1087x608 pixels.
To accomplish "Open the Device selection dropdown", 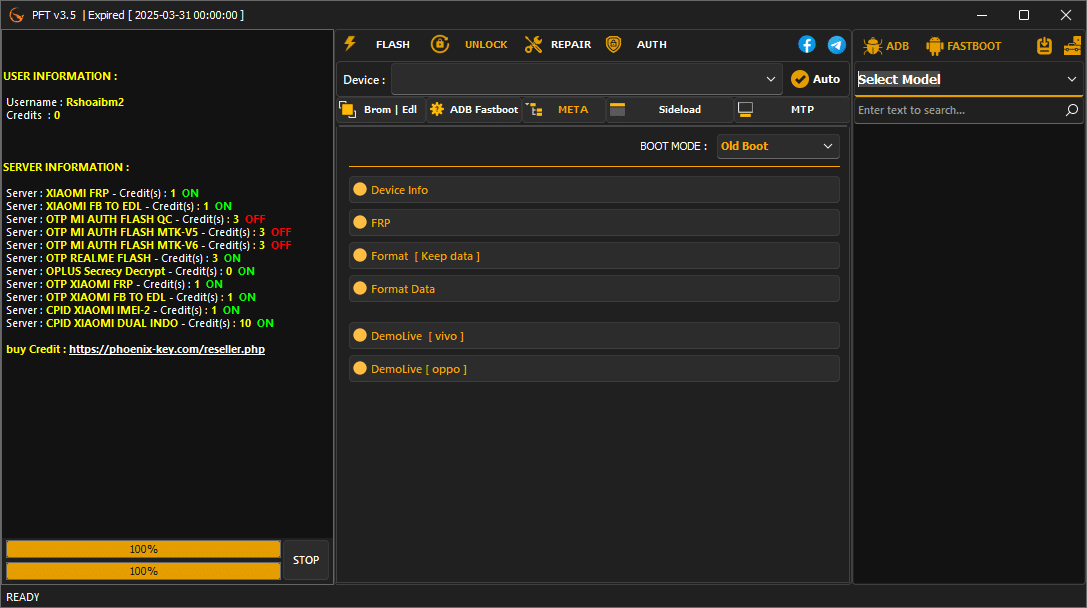I will pyautogui.click(x=585, y=78).
